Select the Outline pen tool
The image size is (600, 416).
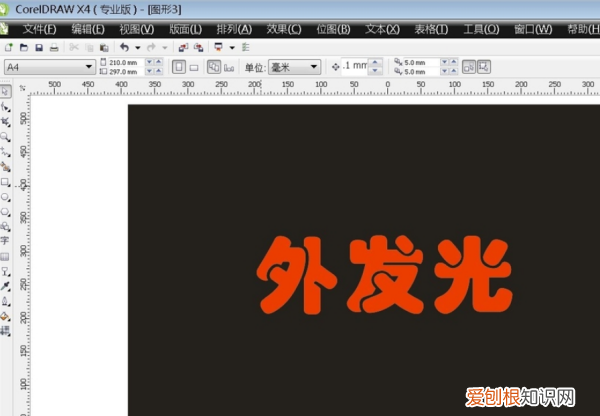pos(5,301)
